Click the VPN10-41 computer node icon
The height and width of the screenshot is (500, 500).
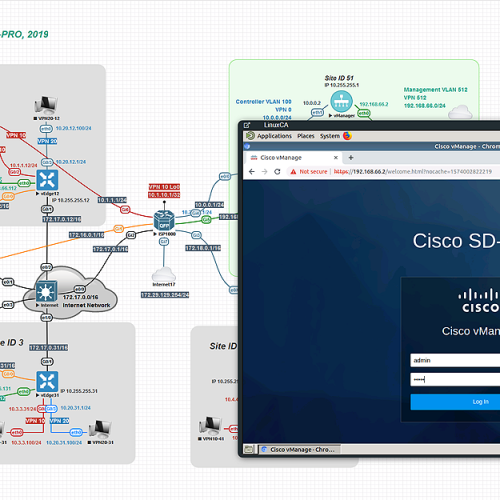click(x=210, y=426)
